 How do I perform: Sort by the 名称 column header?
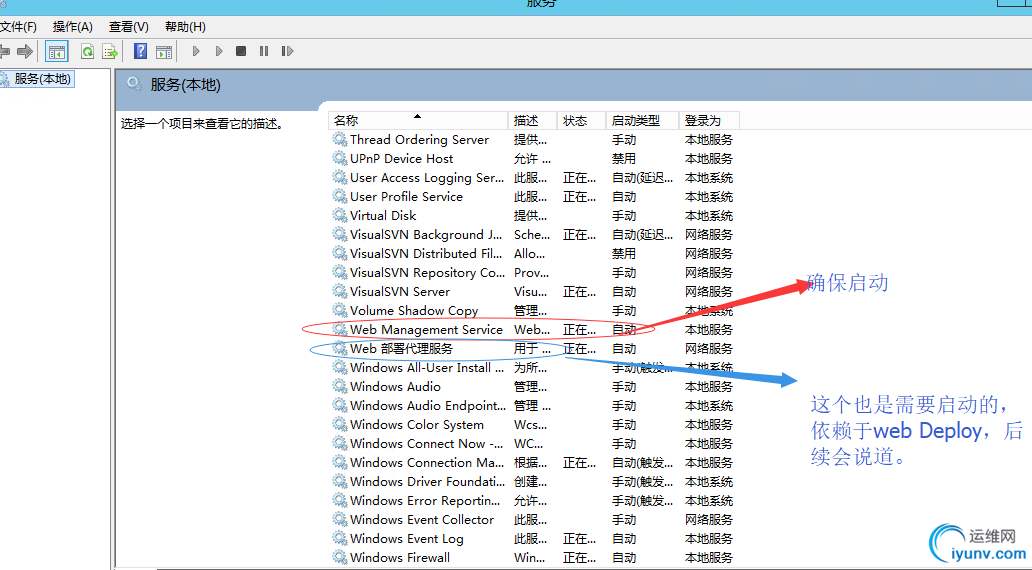pos(418,120)
